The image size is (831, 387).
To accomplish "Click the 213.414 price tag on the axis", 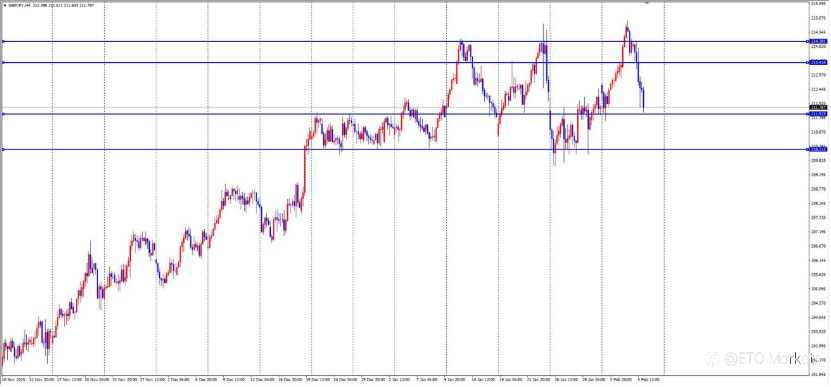I will tap(819, 63).
